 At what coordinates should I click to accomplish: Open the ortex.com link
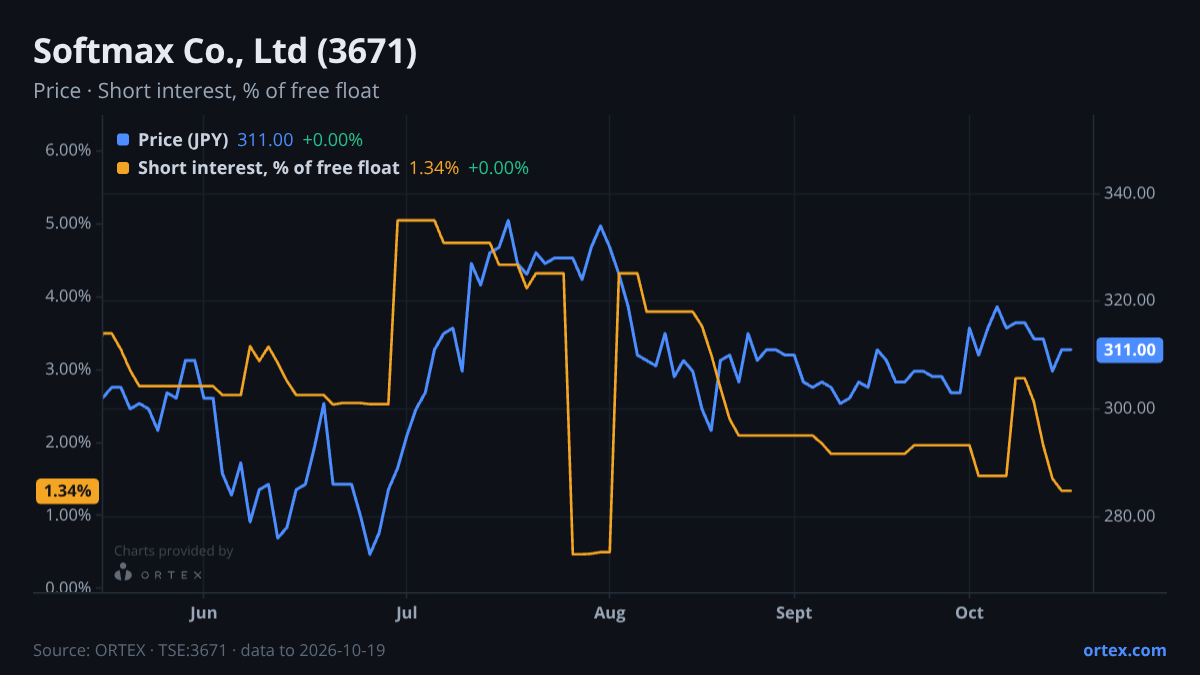click(1124, 650)
